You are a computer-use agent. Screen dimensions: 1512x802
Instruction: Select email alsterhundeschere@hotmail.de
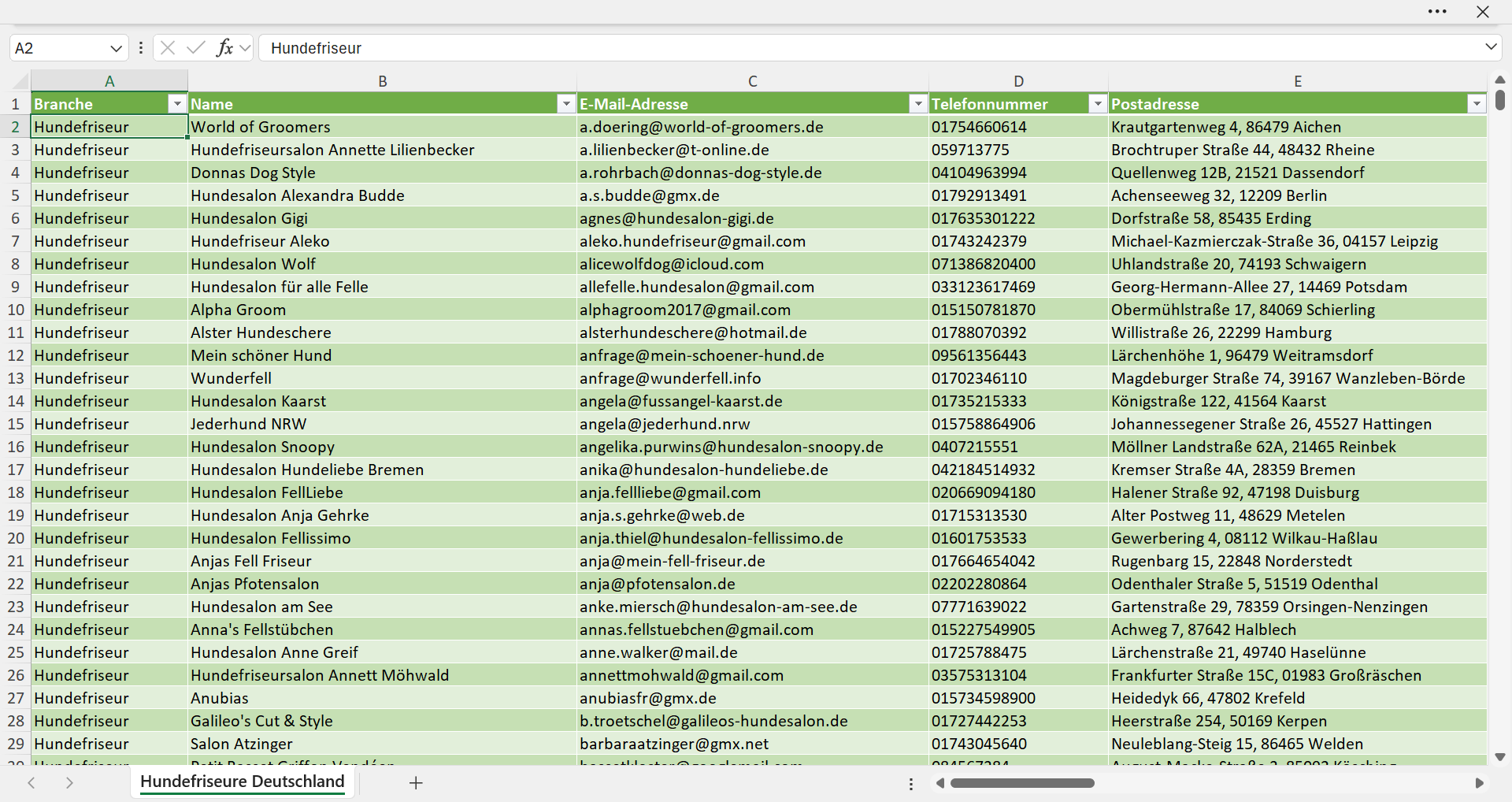coord(753,332)
